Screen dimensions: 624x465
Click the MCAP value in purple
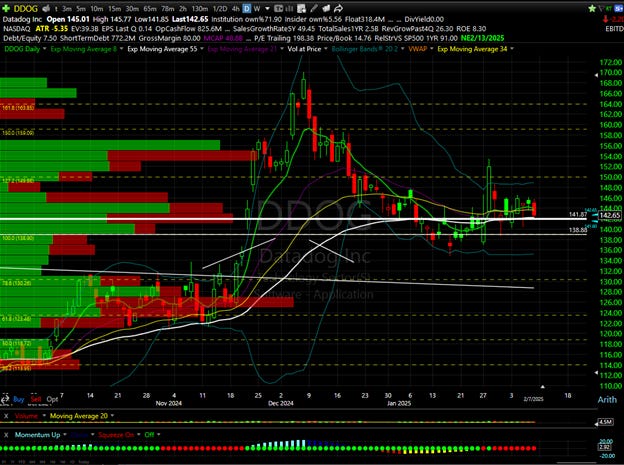point(223,38)
